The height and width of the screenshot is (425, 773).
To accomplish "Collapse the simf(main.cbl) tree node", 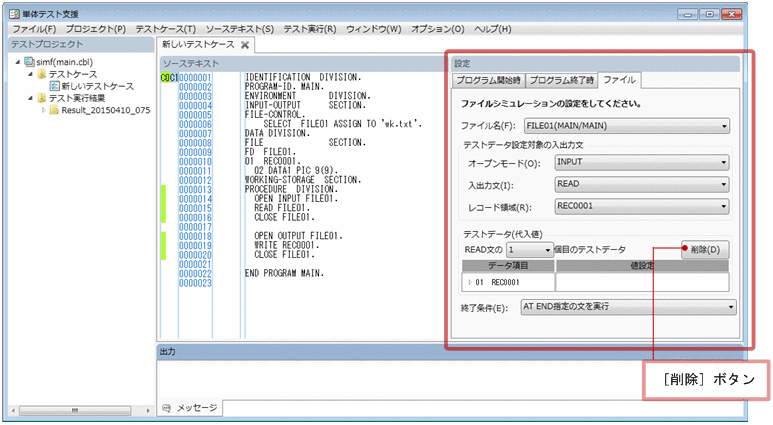I will pos(18,62).
